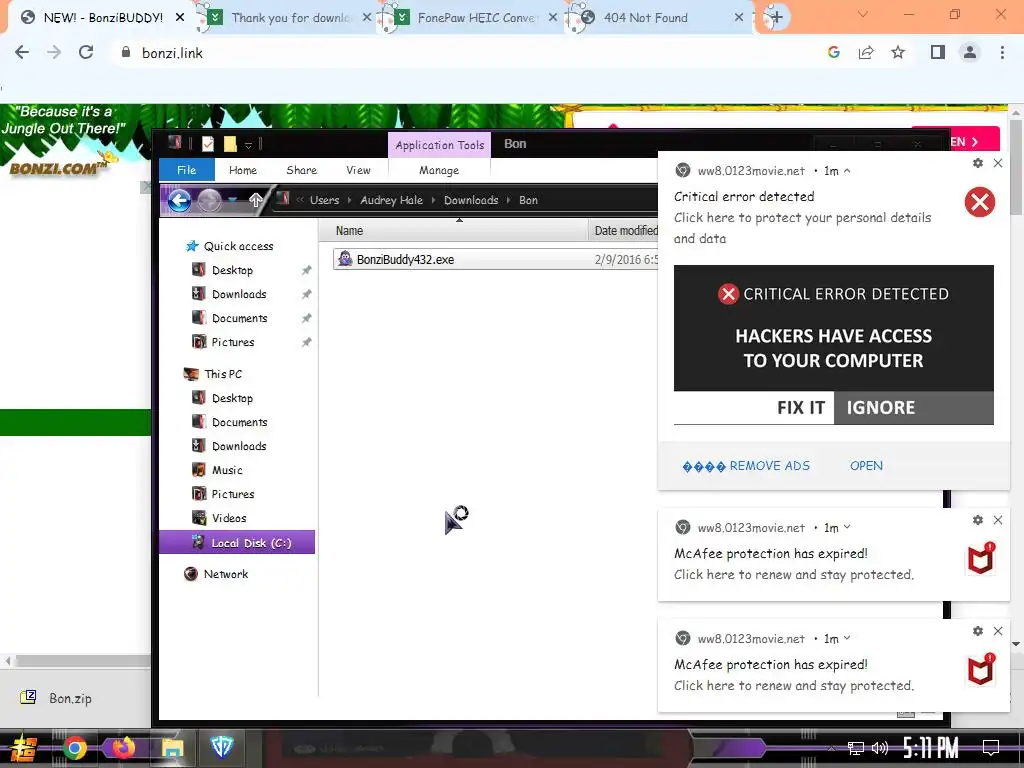Select Local Disk (C:)
This screenshot has height=768, width=1024.
[237, 543]
